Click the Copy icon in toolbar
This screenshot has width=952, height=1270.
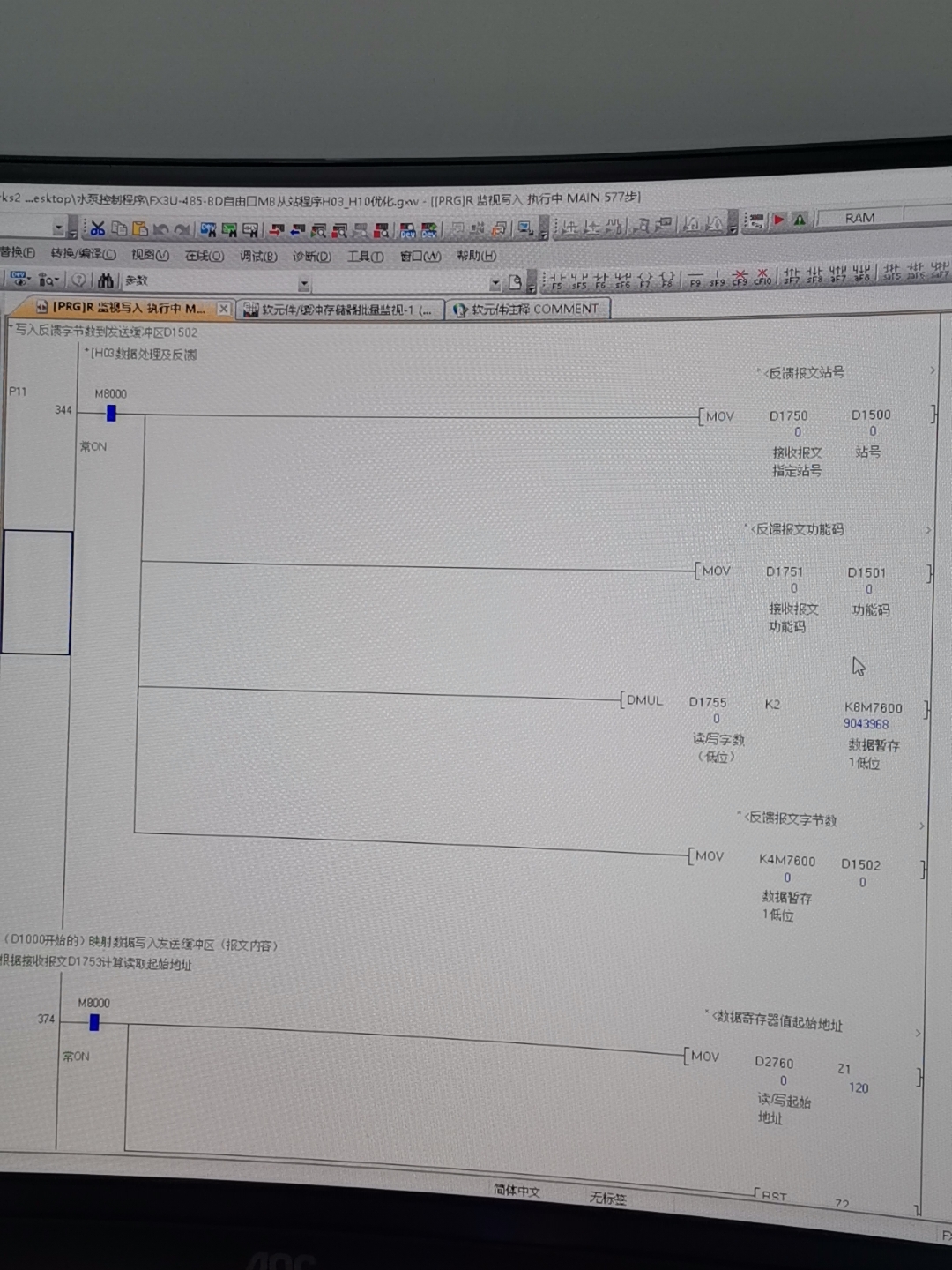pyautogui.click(x=118, y=229)
